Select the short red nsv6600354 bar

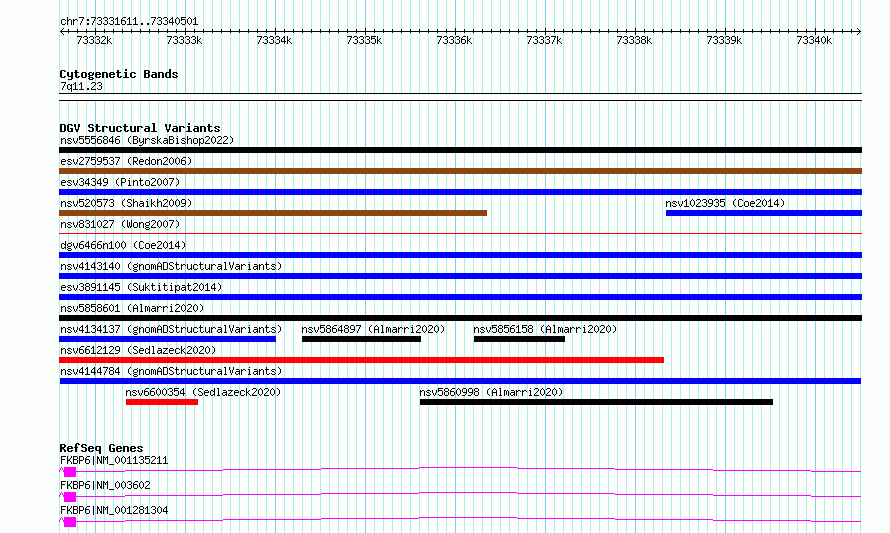click(162, 402)
